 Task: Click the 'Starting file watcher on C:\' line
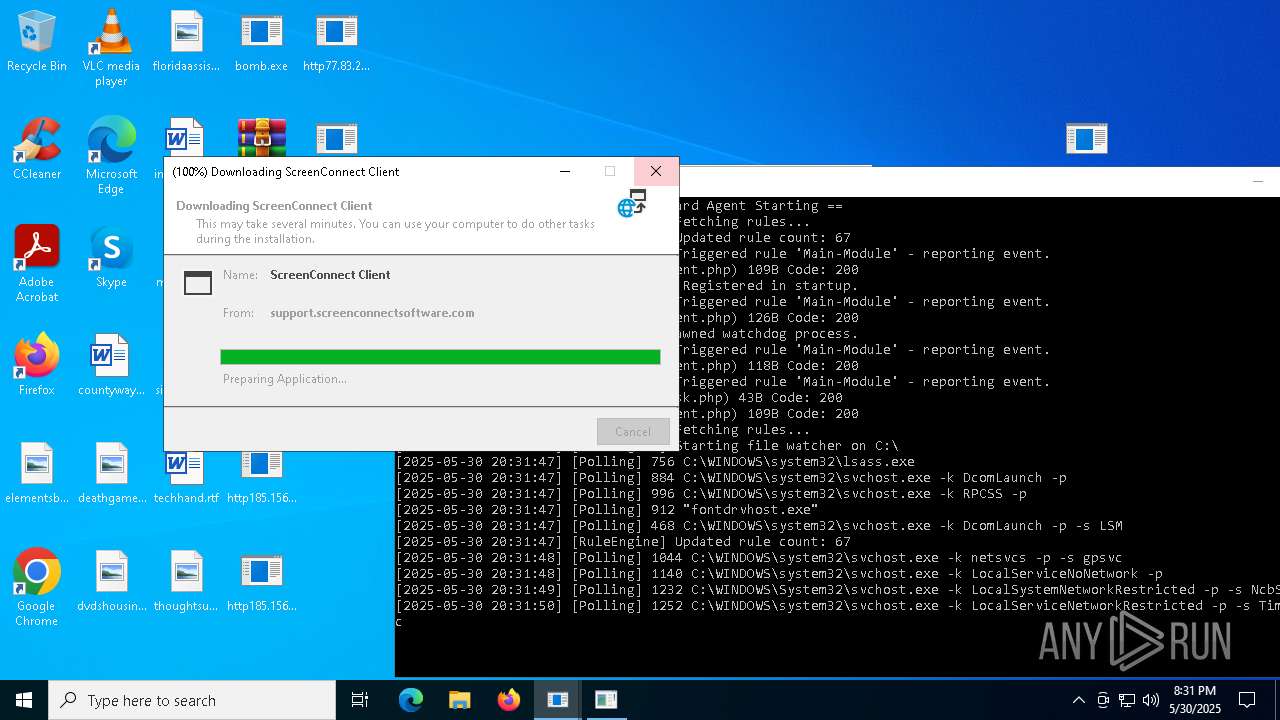[x=788, y=446]
